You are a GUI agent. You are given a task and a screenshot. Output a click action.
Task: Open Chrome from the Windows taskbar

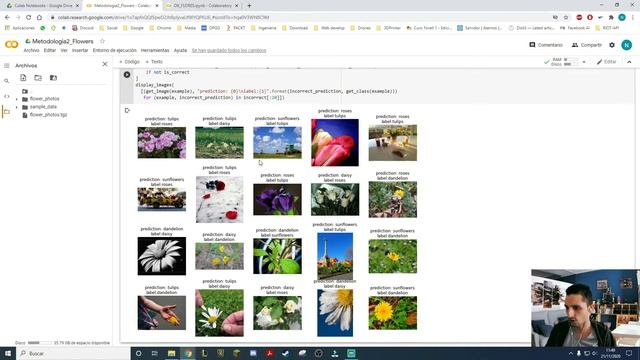188,353
